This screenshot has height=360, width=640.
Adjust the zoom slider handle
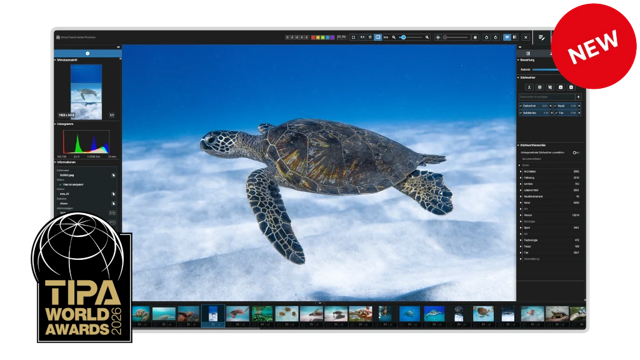coord(403,38)
